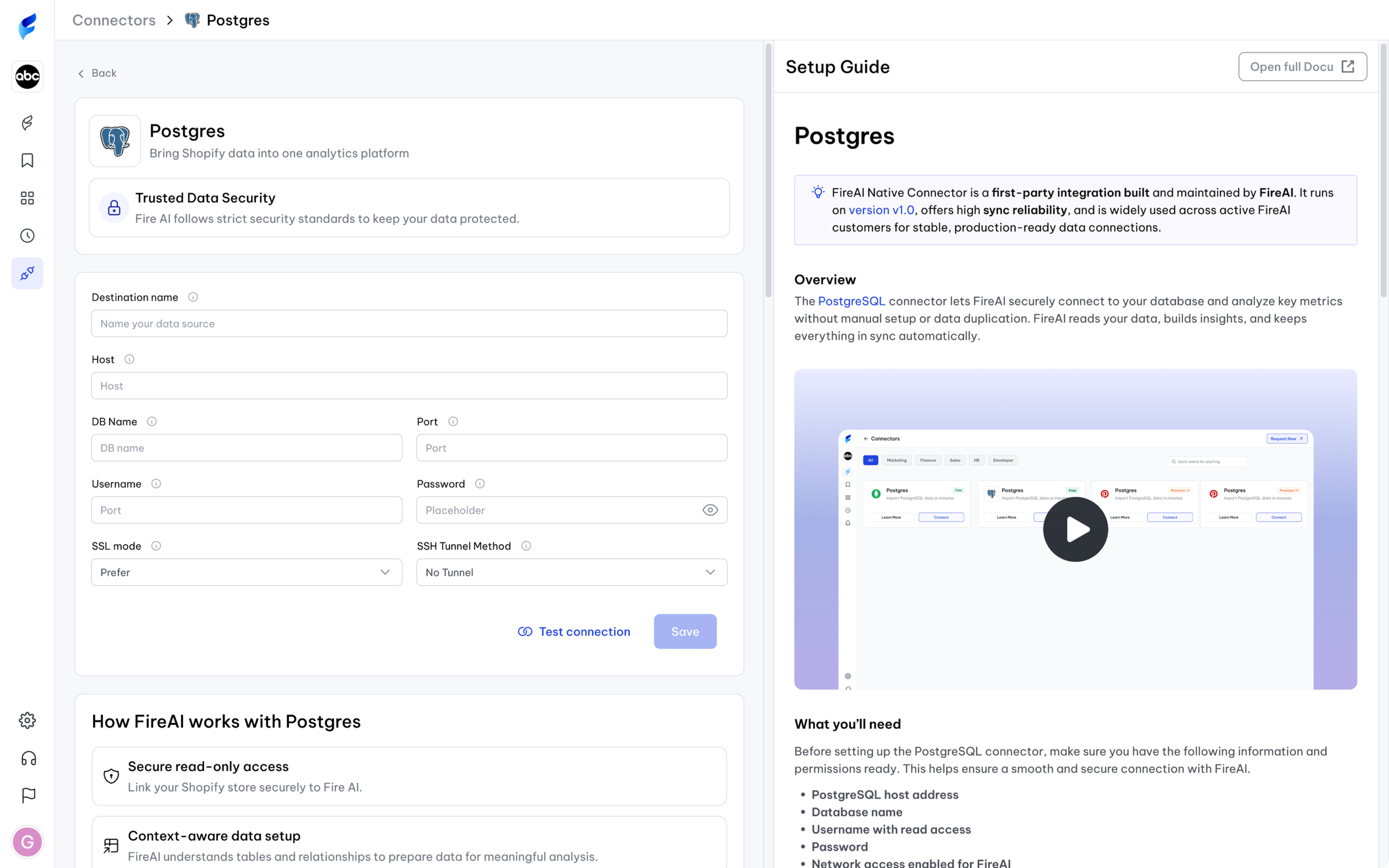Click the support headphones icon
The width and height of the screenshot is (1389, 868).
click(x=28, y=758)
